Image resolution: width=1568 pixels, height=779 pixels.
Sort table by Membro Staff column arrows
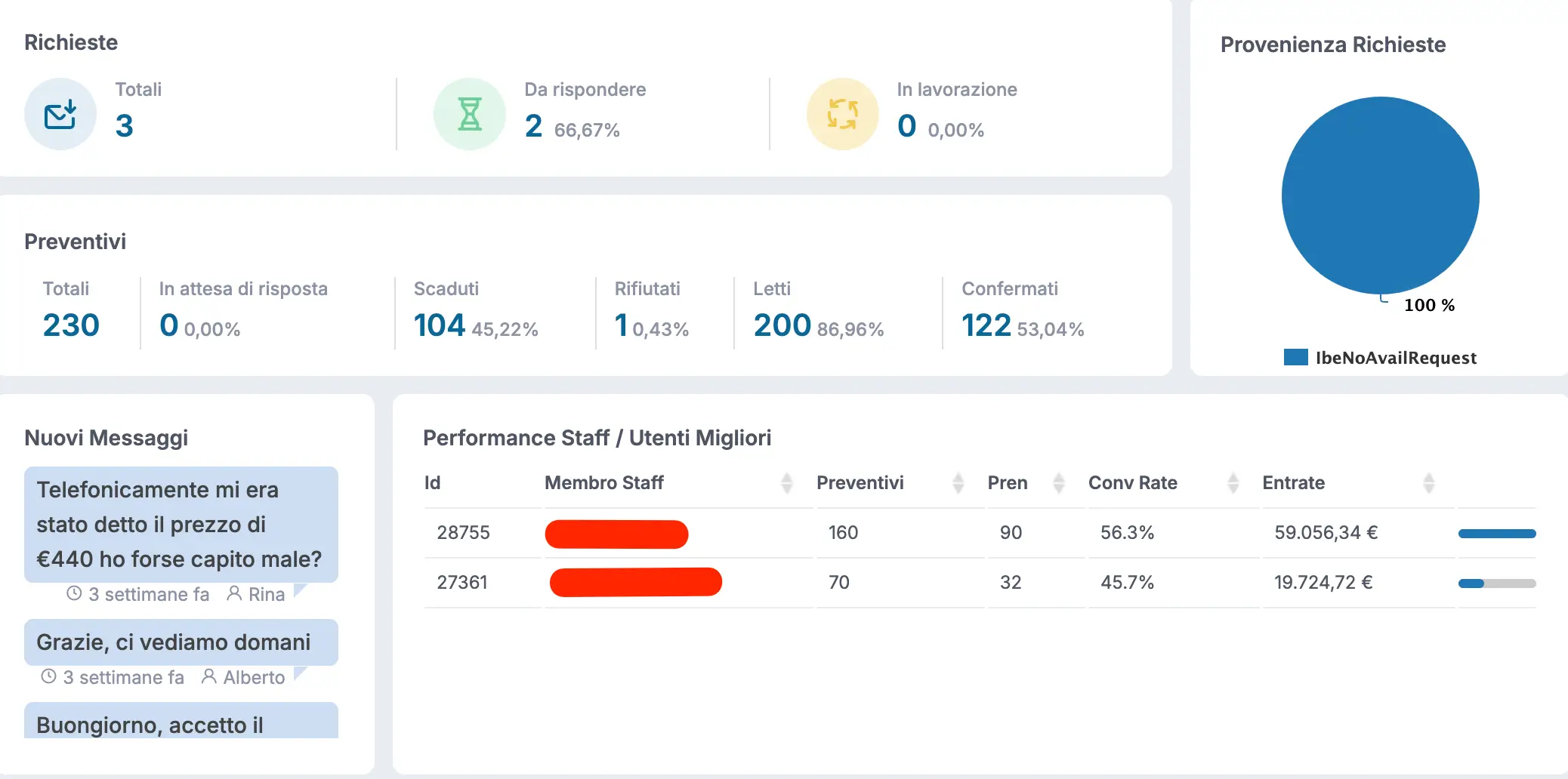[x=786, y=483]
